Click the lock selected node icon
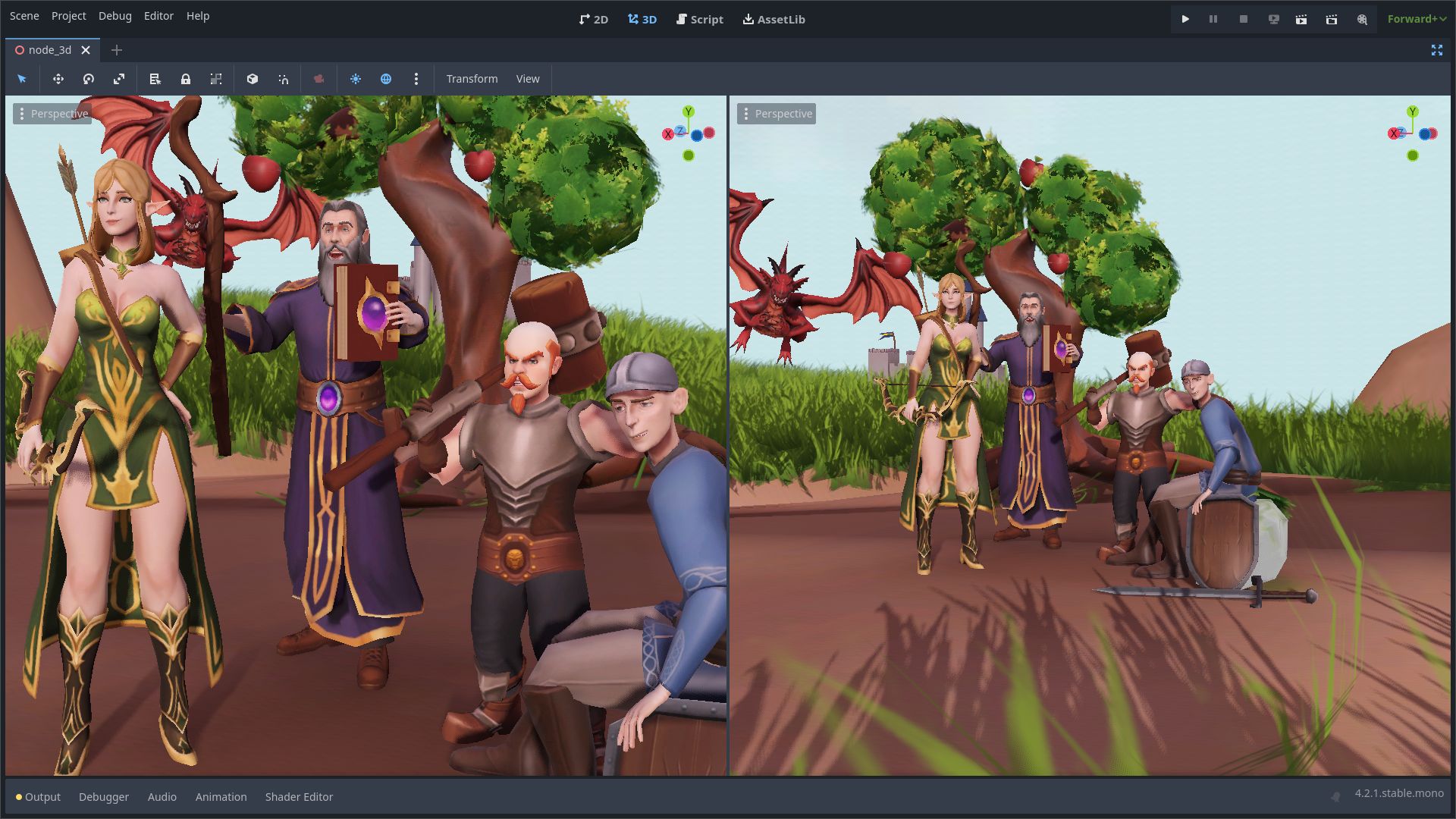 [x=186, y=79]
